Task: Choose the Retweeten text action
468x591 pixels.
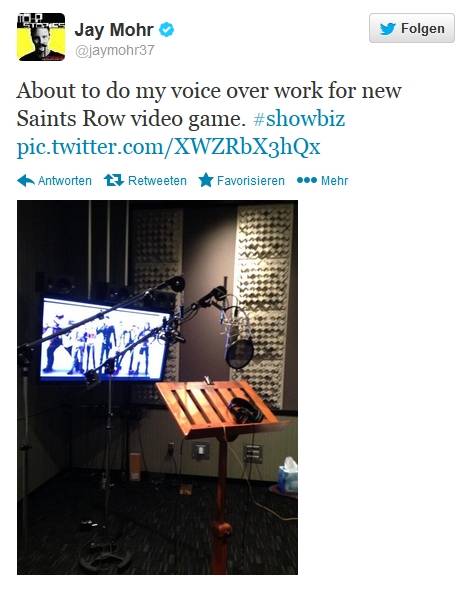Action: 157,181
